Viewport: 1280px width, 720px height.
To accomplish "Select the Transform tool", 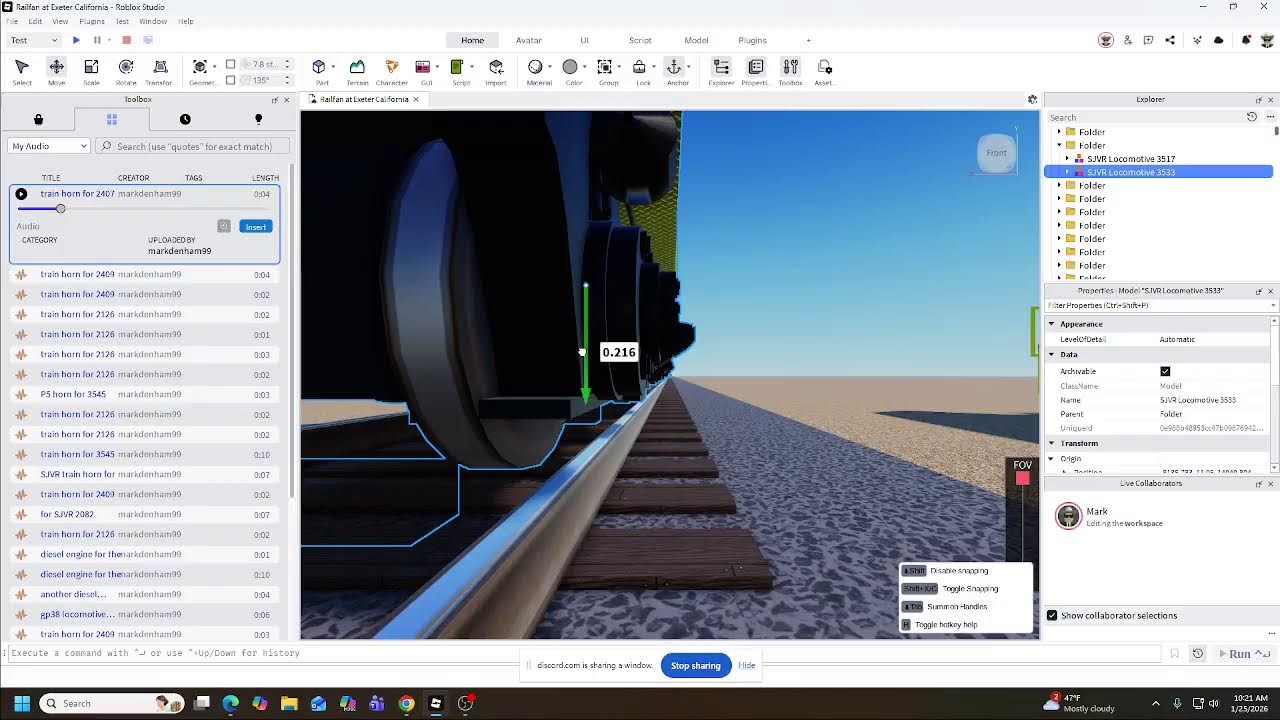I will coord(159,71).
